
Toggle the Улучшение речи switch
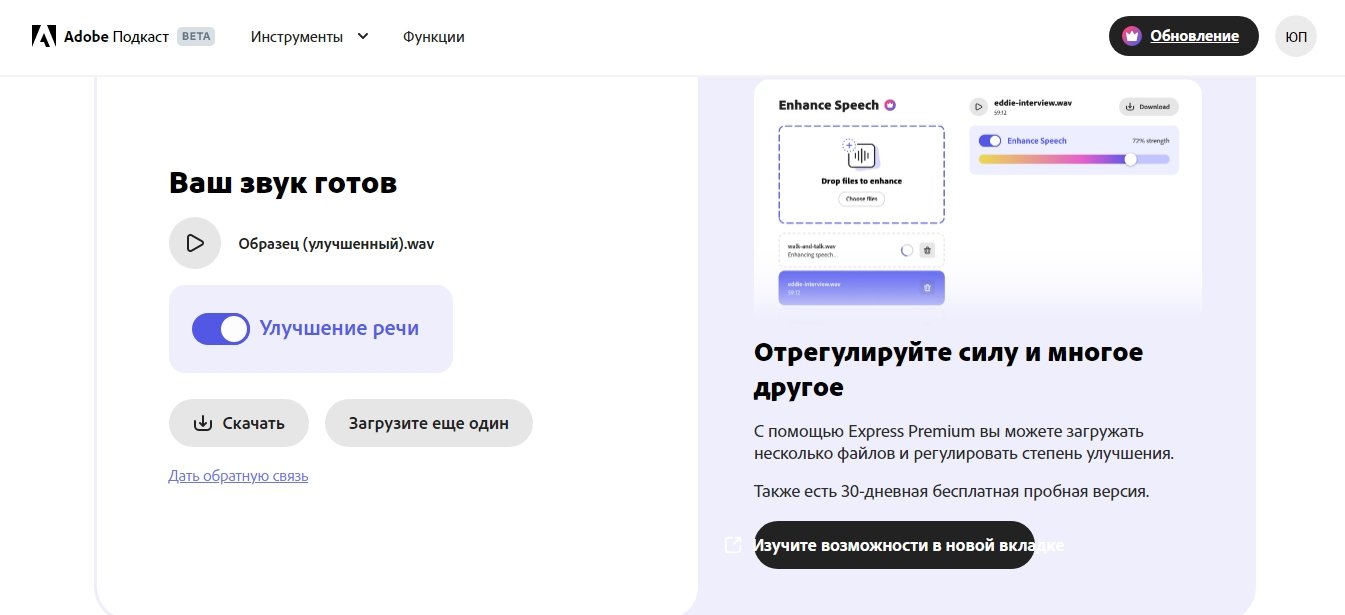pos(220,329)
